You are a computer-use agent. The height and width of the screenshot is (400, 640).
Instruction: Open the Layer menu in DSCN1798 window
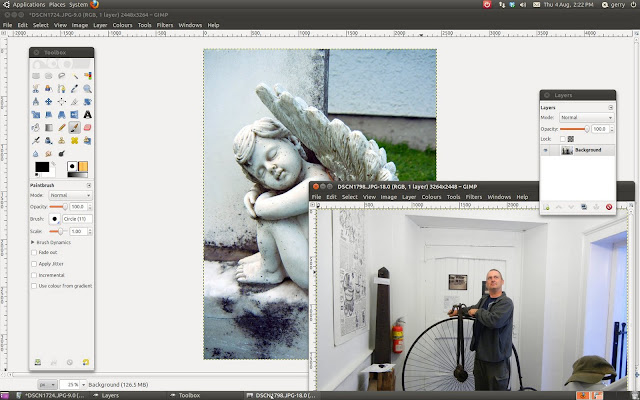click(409, 197)
